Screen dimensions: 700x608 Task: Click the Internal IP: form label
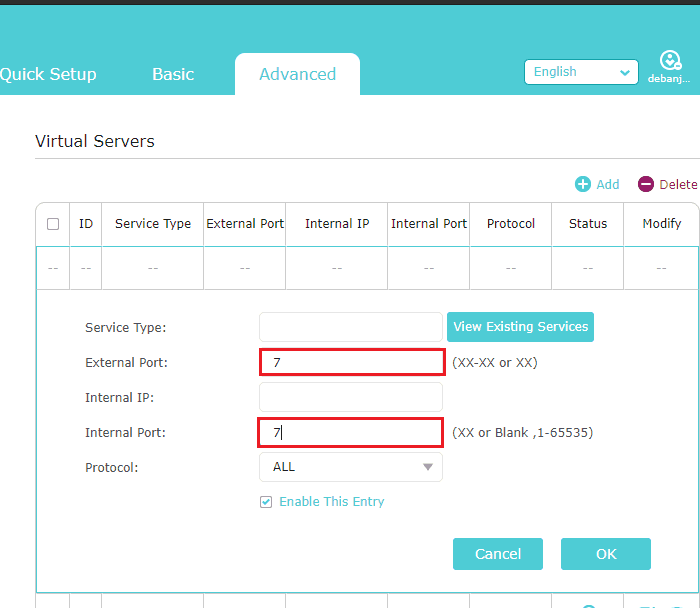pos(120,398)
